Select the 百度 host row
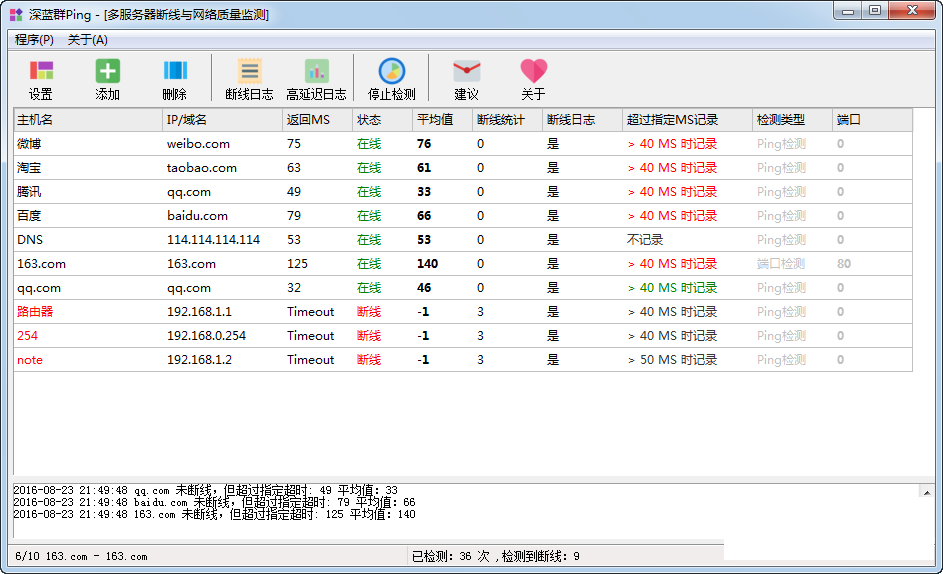The width and height of the screenshot is (943, 574). point(463,216)
